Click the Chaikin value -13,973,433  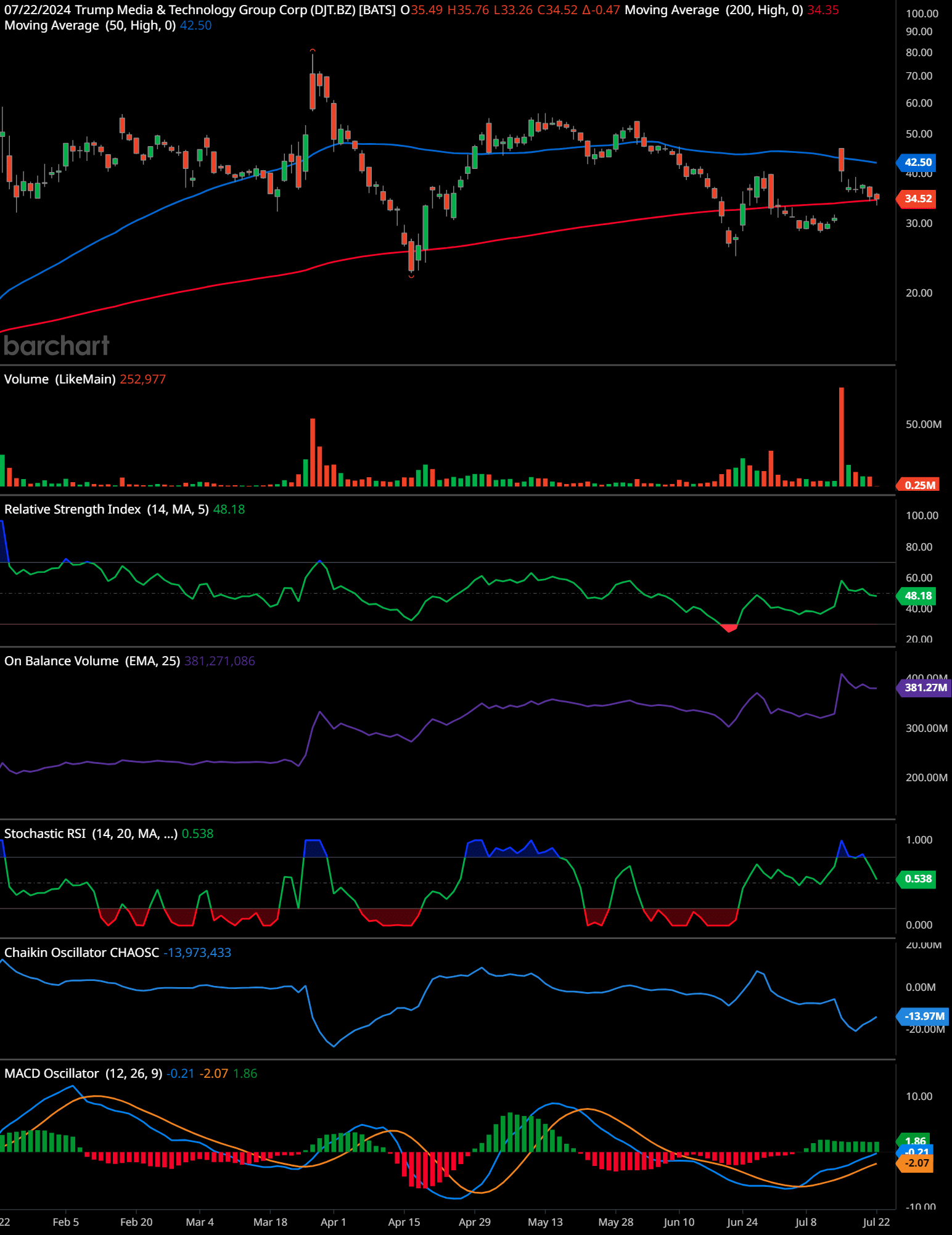197,953
